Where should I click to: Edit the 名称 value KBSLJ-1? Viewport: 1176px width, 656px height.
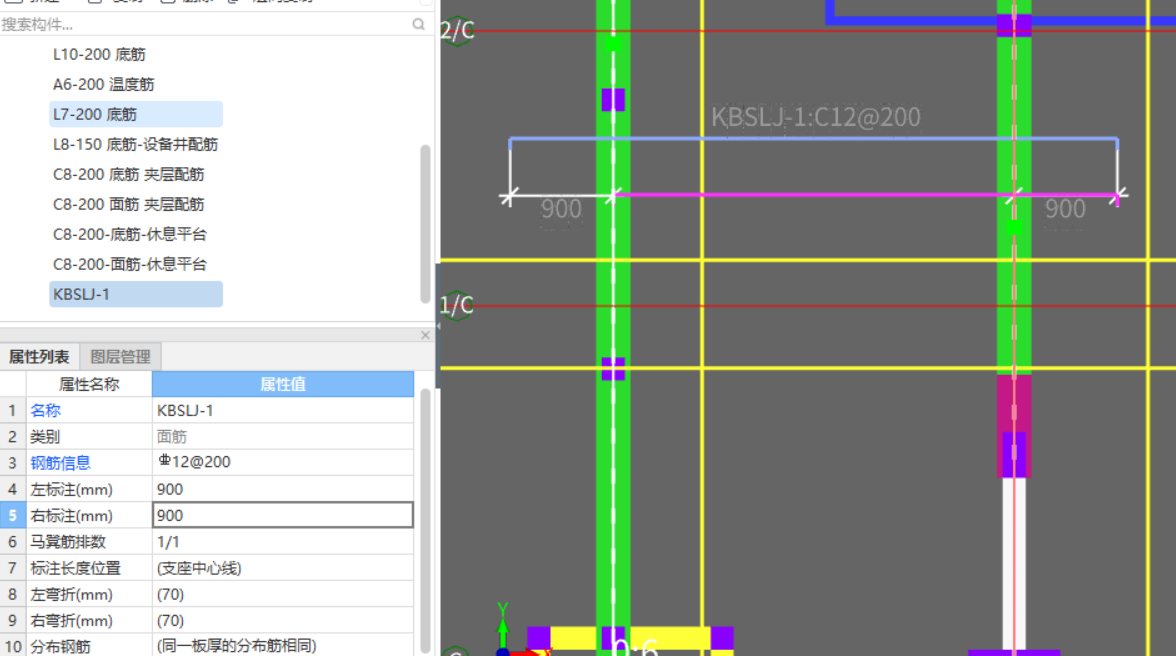click(x=283, y=411)
